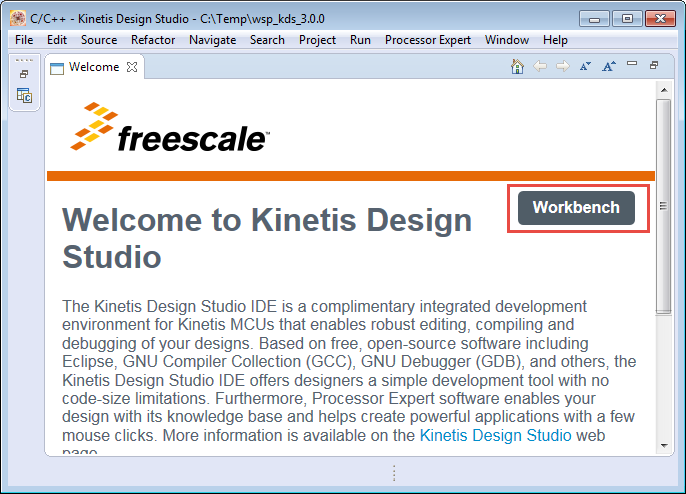Click the Workbench button

[x=576, y=208]
